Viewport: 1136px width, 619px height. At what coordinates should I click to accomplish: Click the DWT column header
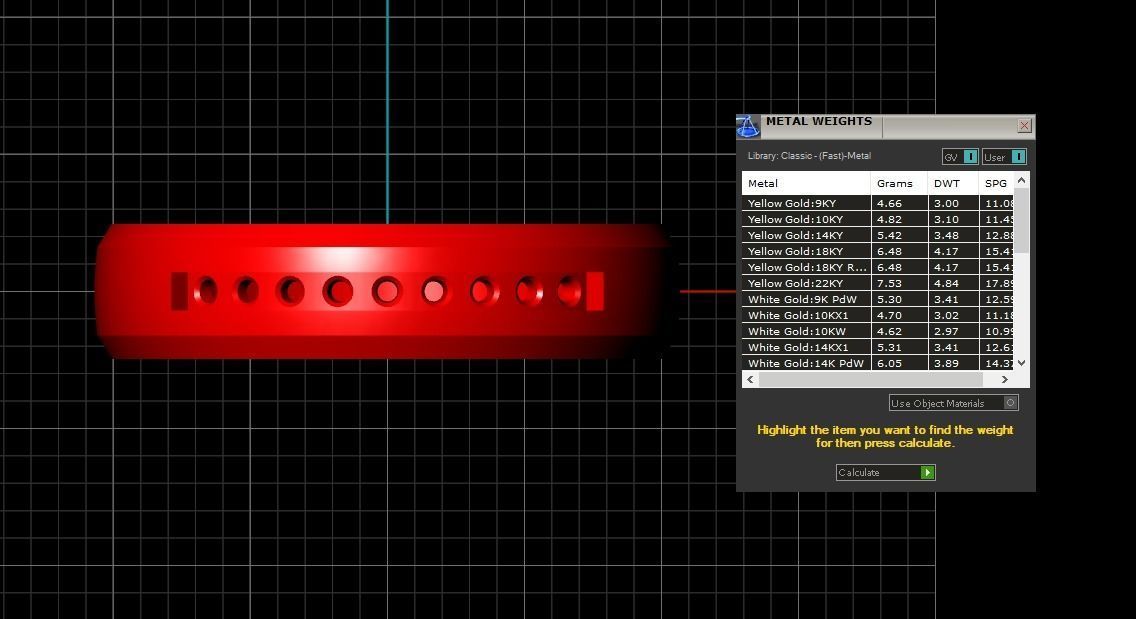tap(953, 183)
